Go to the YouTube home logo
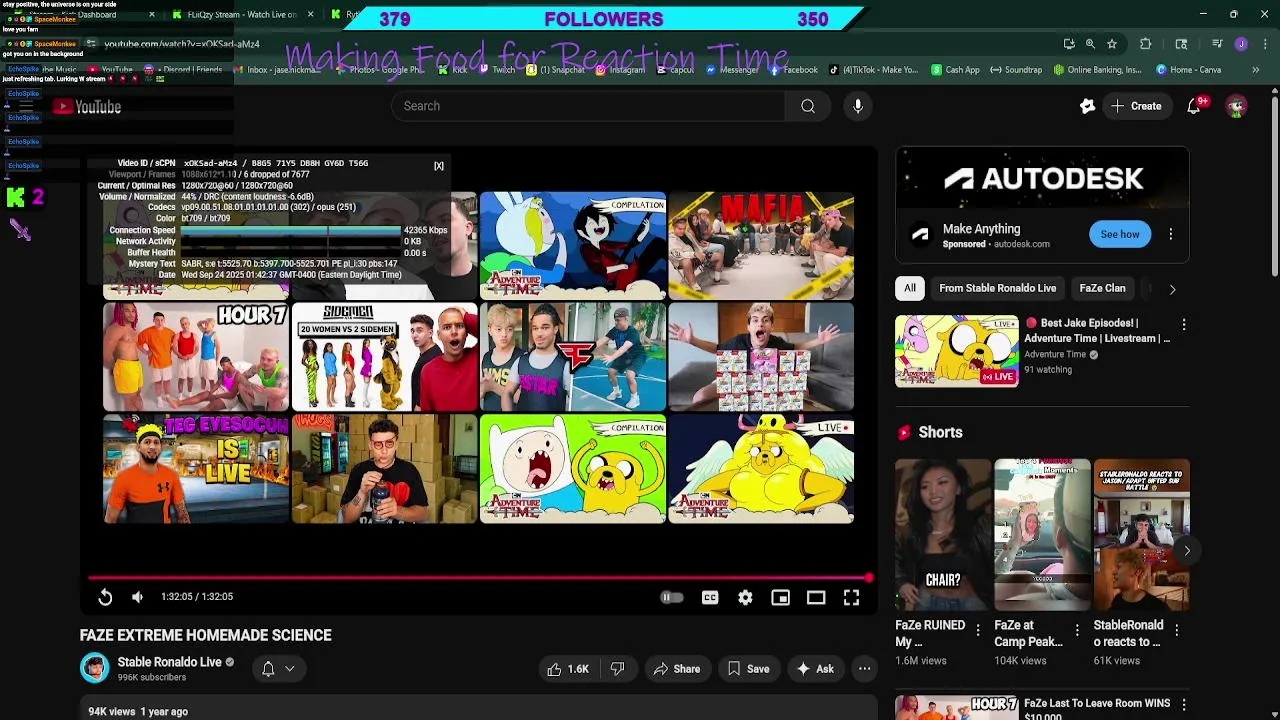The width and height of the screenshot is (1280, 720). point(87,107)
